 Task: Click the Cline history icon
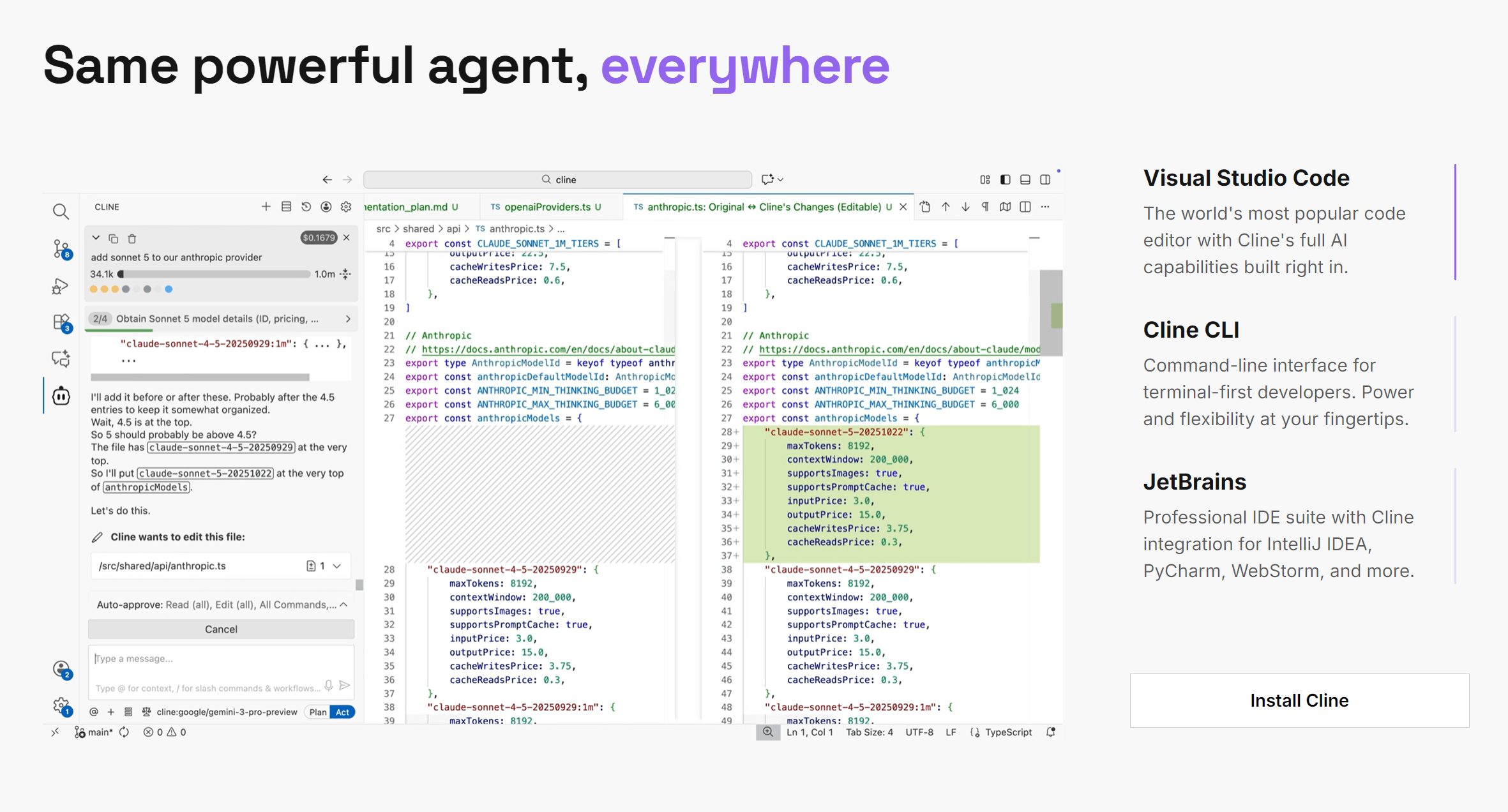[x=306, y=207]
